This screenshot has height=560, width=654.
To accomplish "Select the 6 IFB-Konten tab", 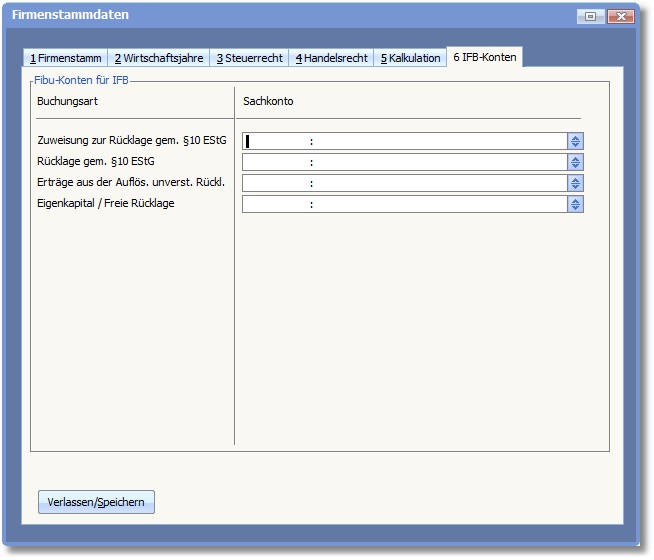I will pyautogui.click(x=484, y=57).
